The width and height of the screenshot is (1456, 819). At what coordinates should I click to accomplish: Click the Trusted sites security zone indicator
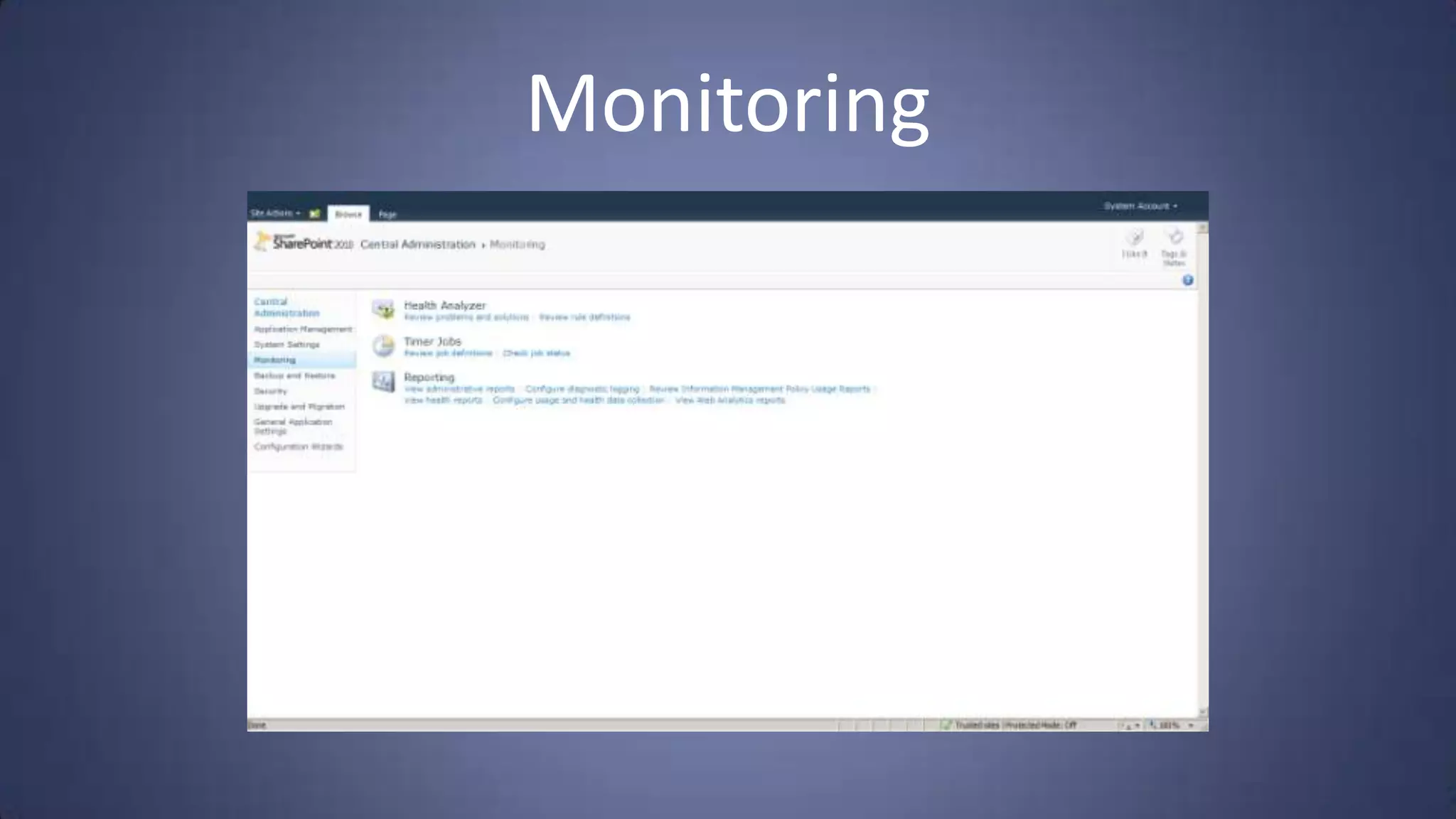[1009, 725]
